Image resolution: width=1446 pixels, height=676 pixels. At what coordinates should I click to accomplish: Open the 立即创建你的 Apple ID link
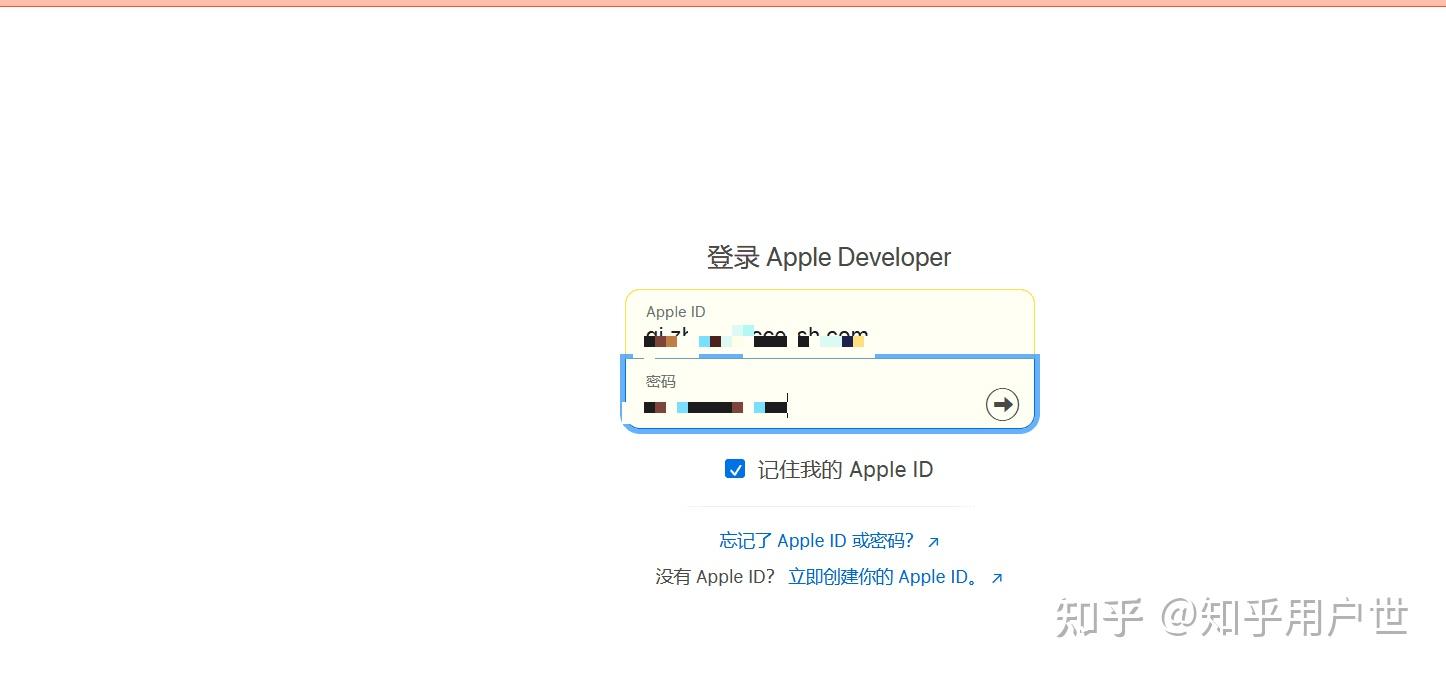895,577
